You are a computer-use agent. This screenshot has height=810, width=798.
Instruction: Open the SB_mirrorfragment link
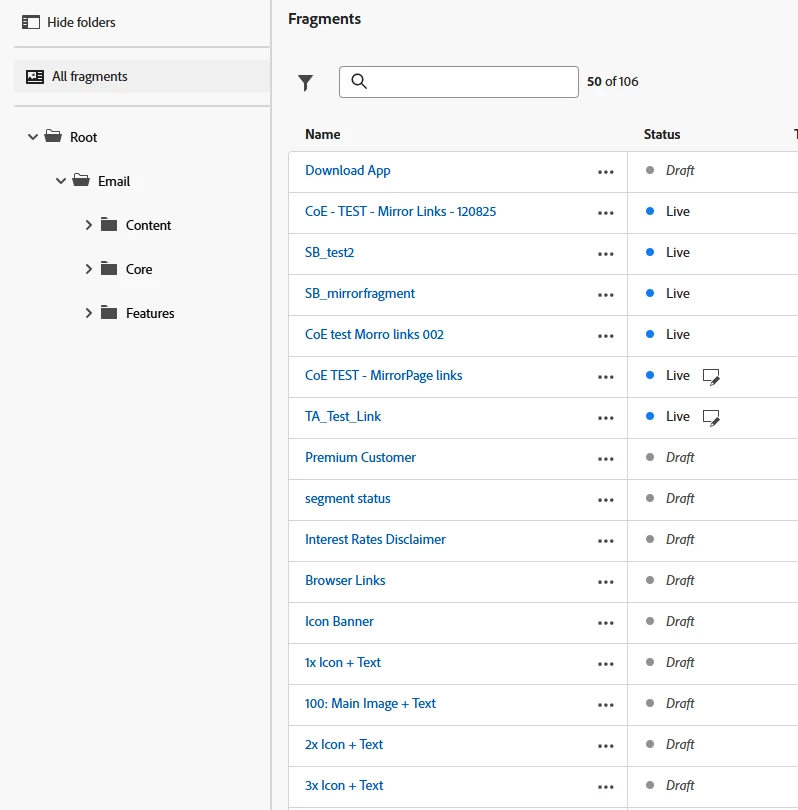point(360,293)
